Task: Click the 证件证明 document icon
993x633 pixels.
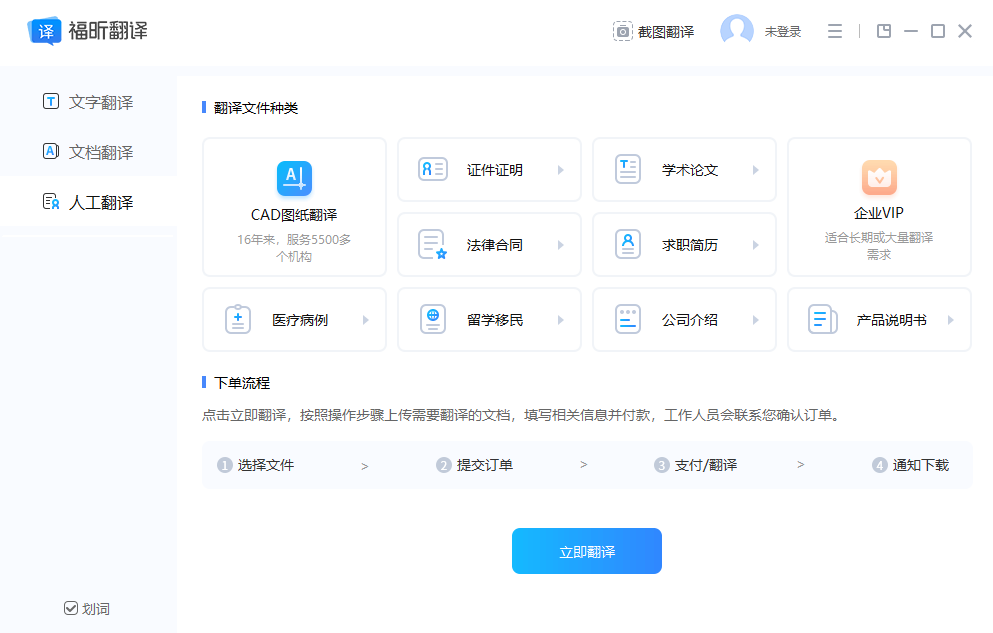Action: point(432,169)
